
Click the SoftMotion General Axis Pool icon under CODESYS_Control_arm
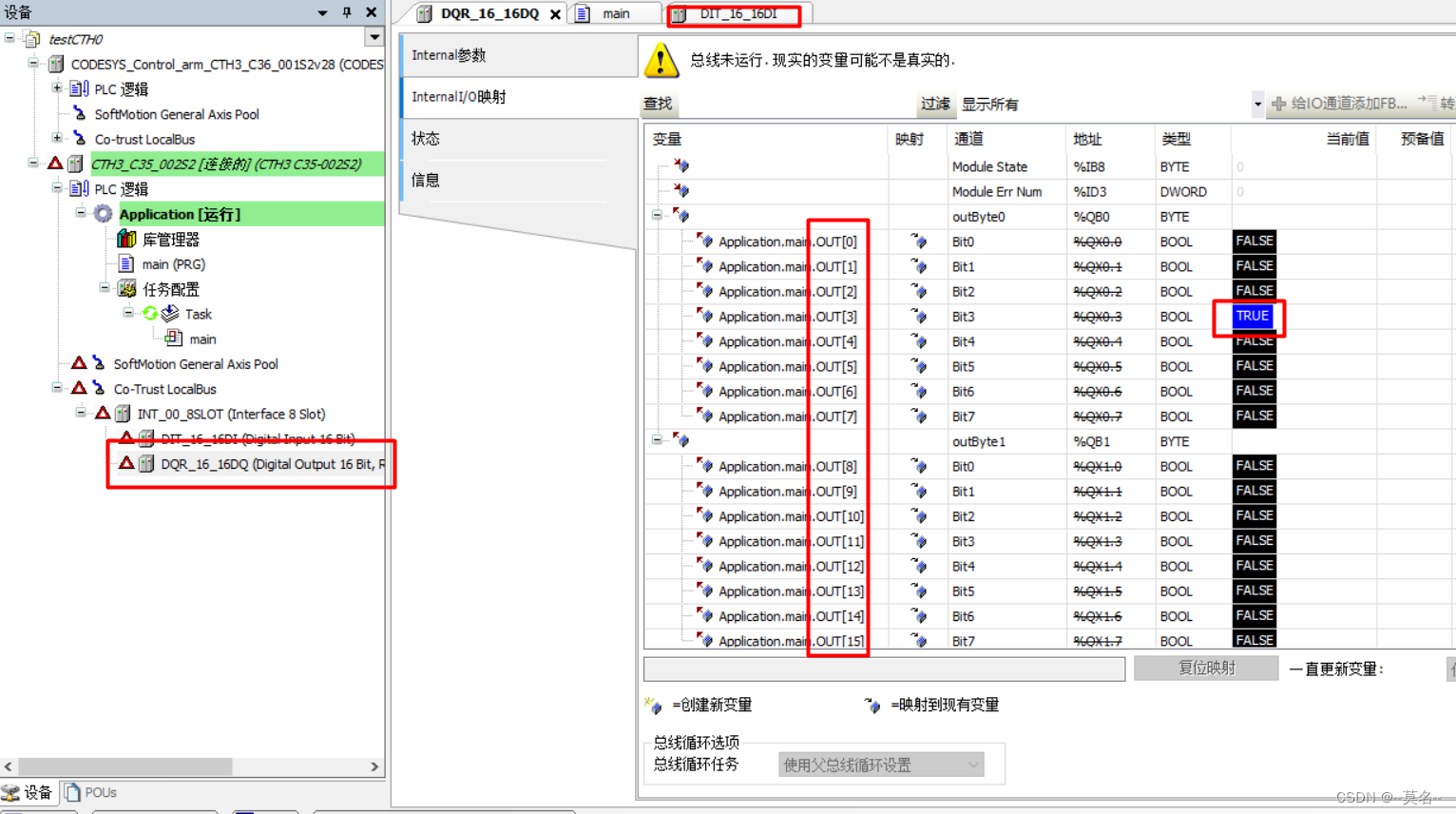click(x=80, y=114)
